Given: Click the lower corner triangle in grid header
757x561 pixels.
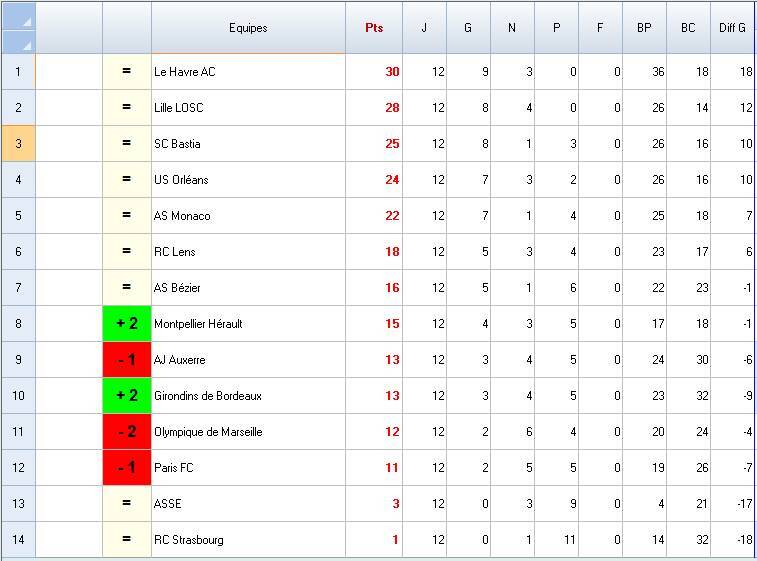Looking at the screenshot, I should (x=26, y=44).
